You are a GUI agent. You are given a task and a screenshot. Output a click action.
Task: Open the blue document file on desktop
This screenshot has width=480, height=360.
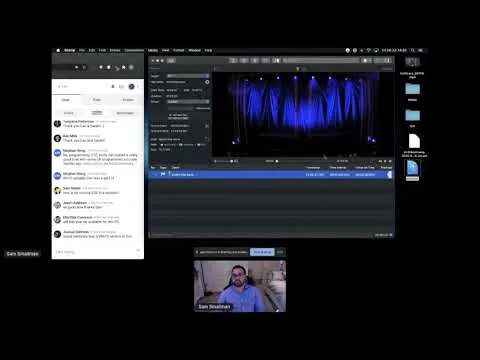(412, 168)
